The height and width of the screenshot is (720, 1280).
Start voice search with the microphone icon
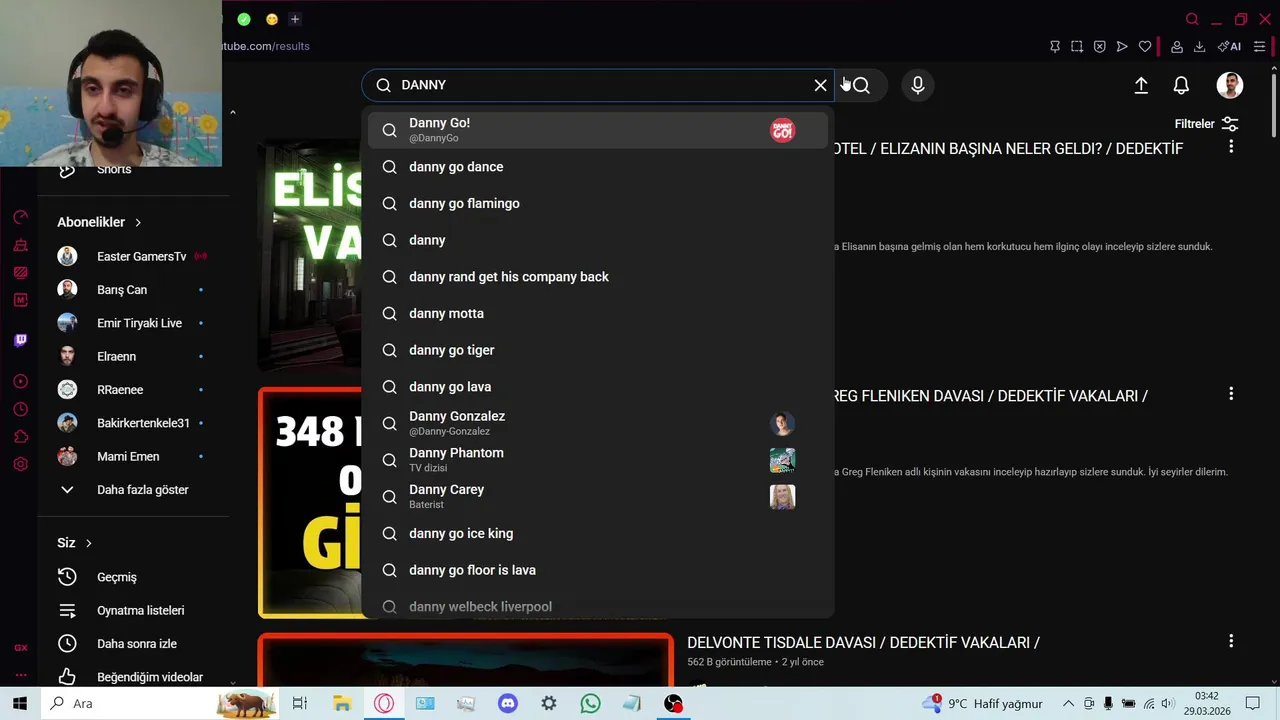(x=917, y=85)
